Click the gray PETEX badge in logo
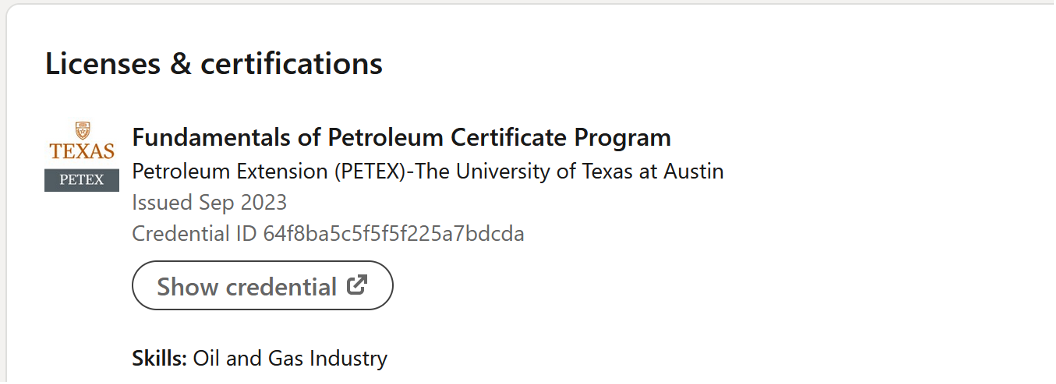The width and height of the screenshot is (1056, 384). pyautogui.click(x=81, y=180)
